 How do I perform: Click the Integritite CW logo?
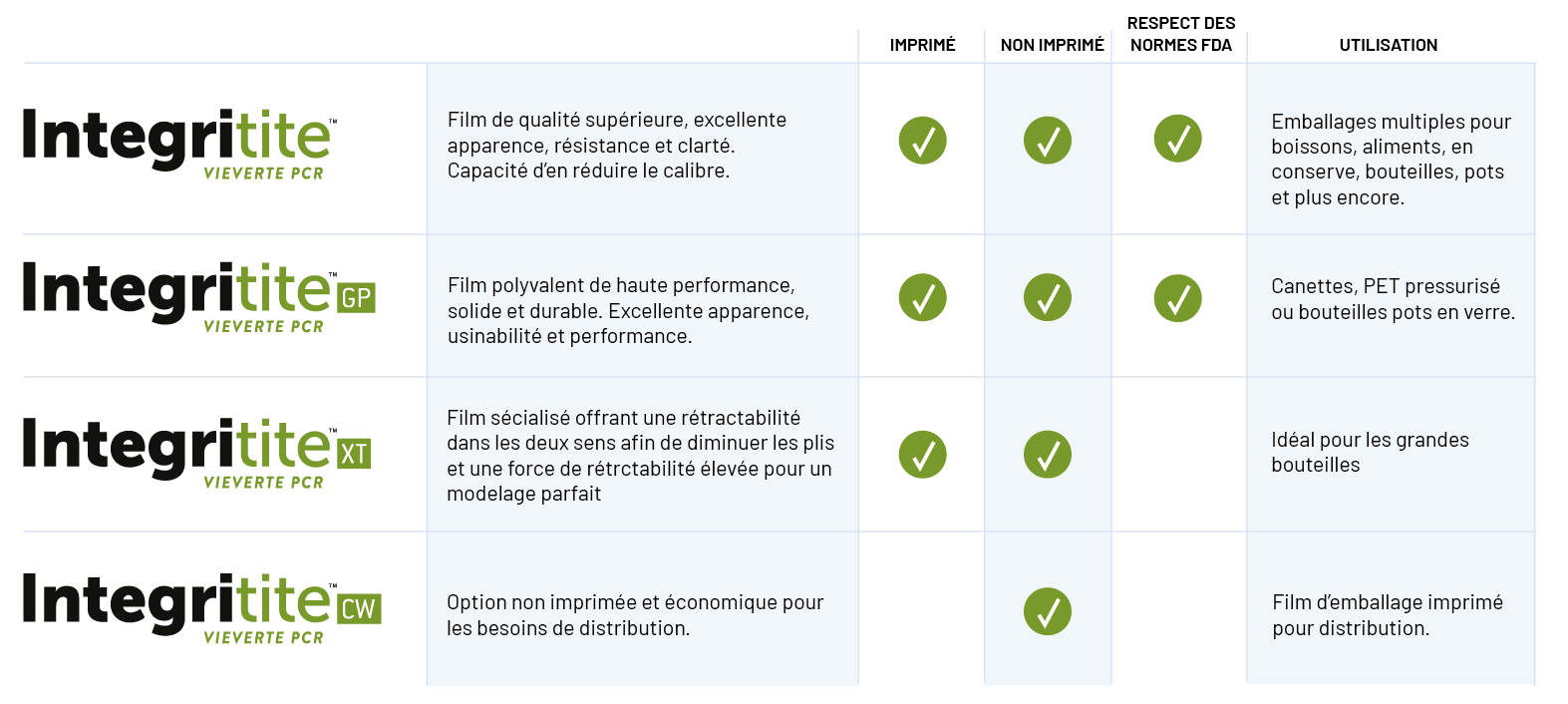pyautogui.click(x=201, y=608)
